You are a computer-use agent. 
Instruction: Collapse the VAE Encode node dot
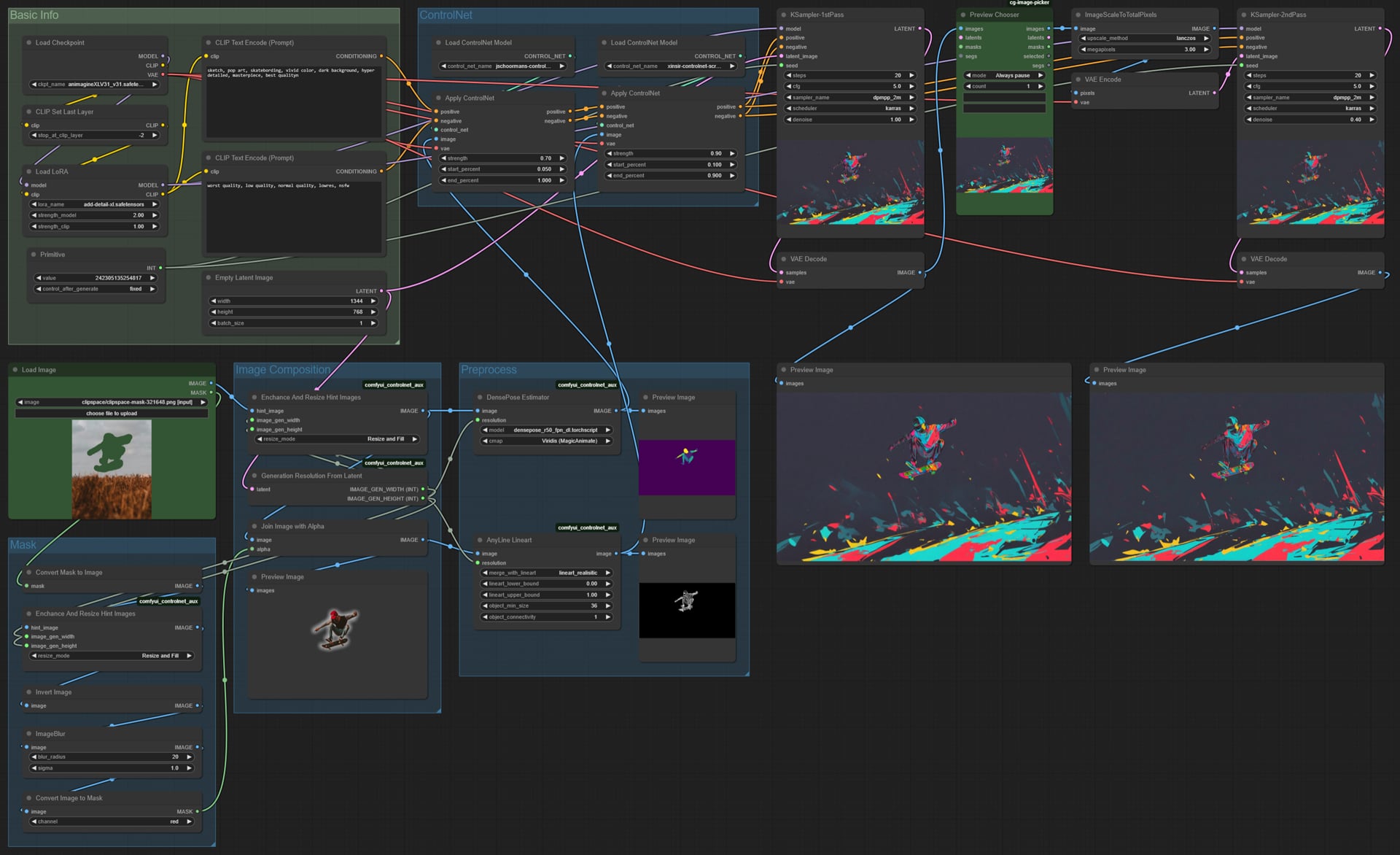pos(1078,80)
